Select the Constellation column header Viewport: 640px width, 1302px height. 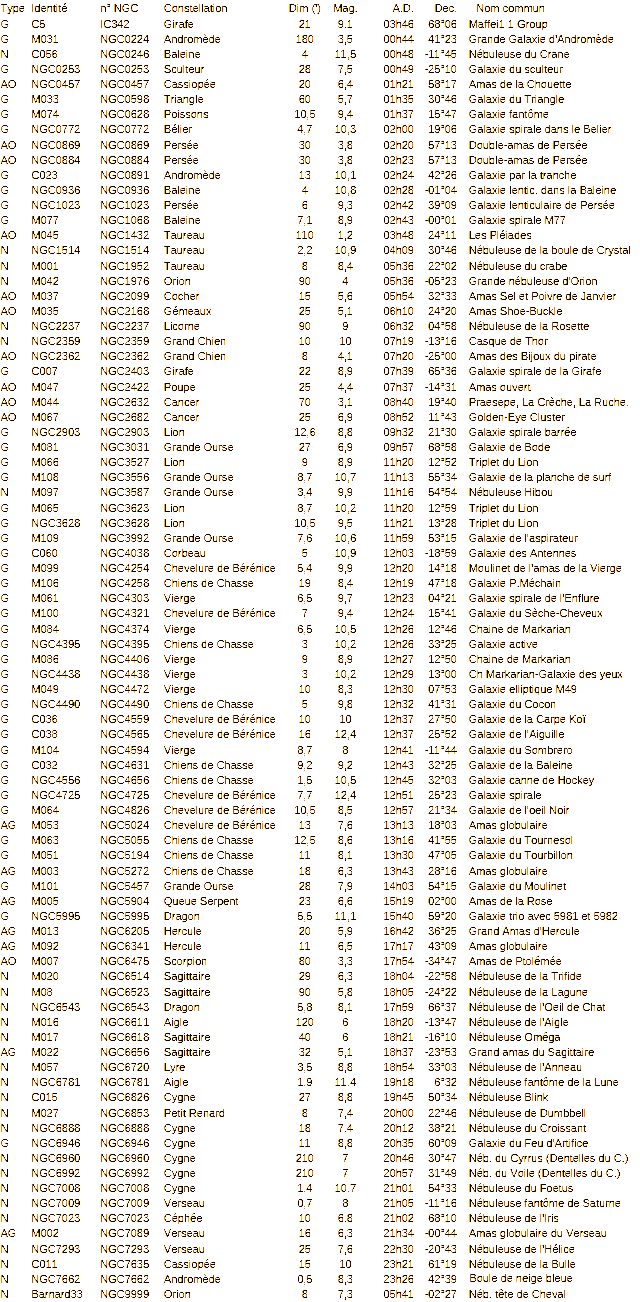[x=195, y=7]
